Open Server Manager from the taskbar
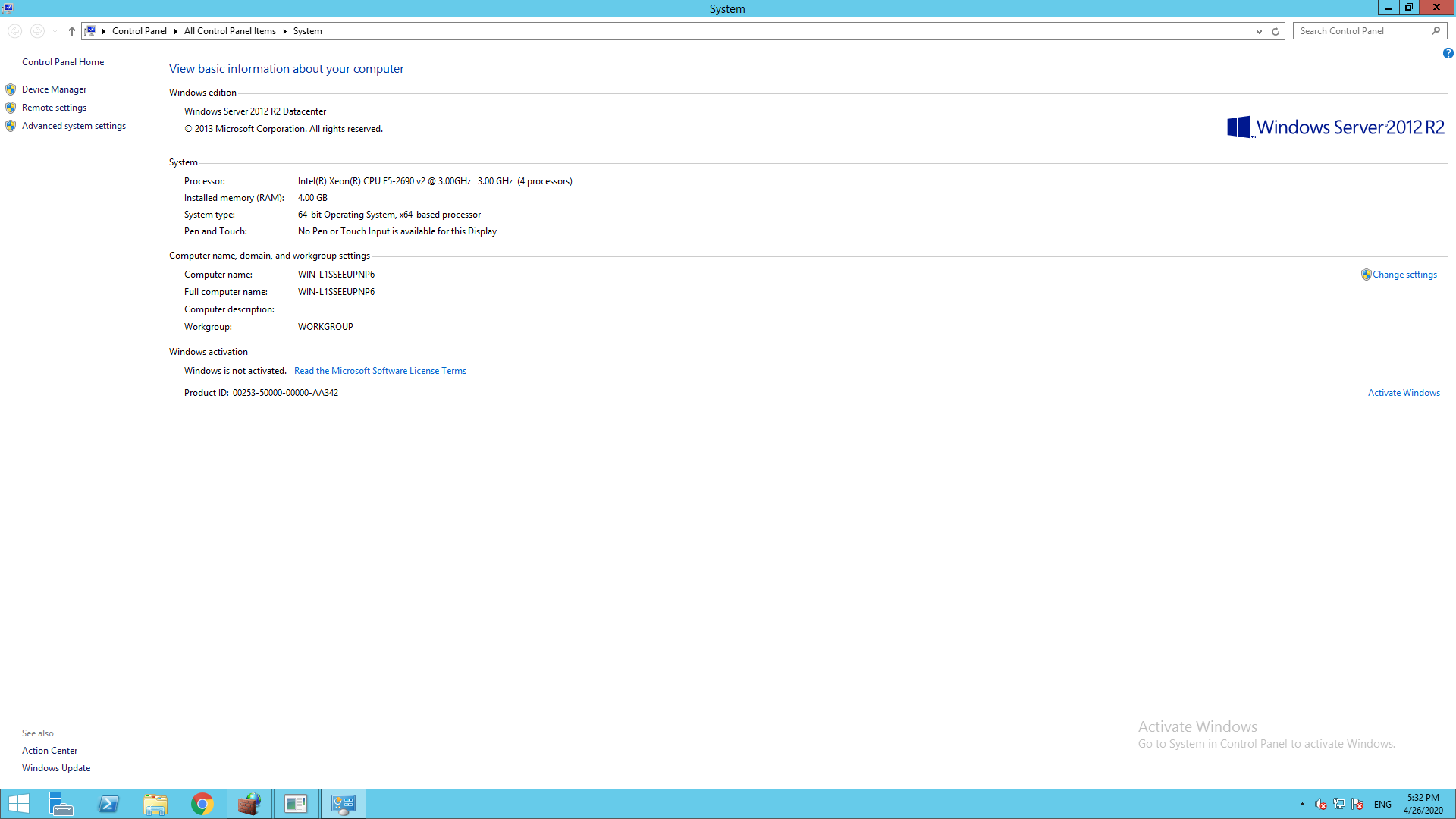1456x819 pixels. tap(61, 804)
